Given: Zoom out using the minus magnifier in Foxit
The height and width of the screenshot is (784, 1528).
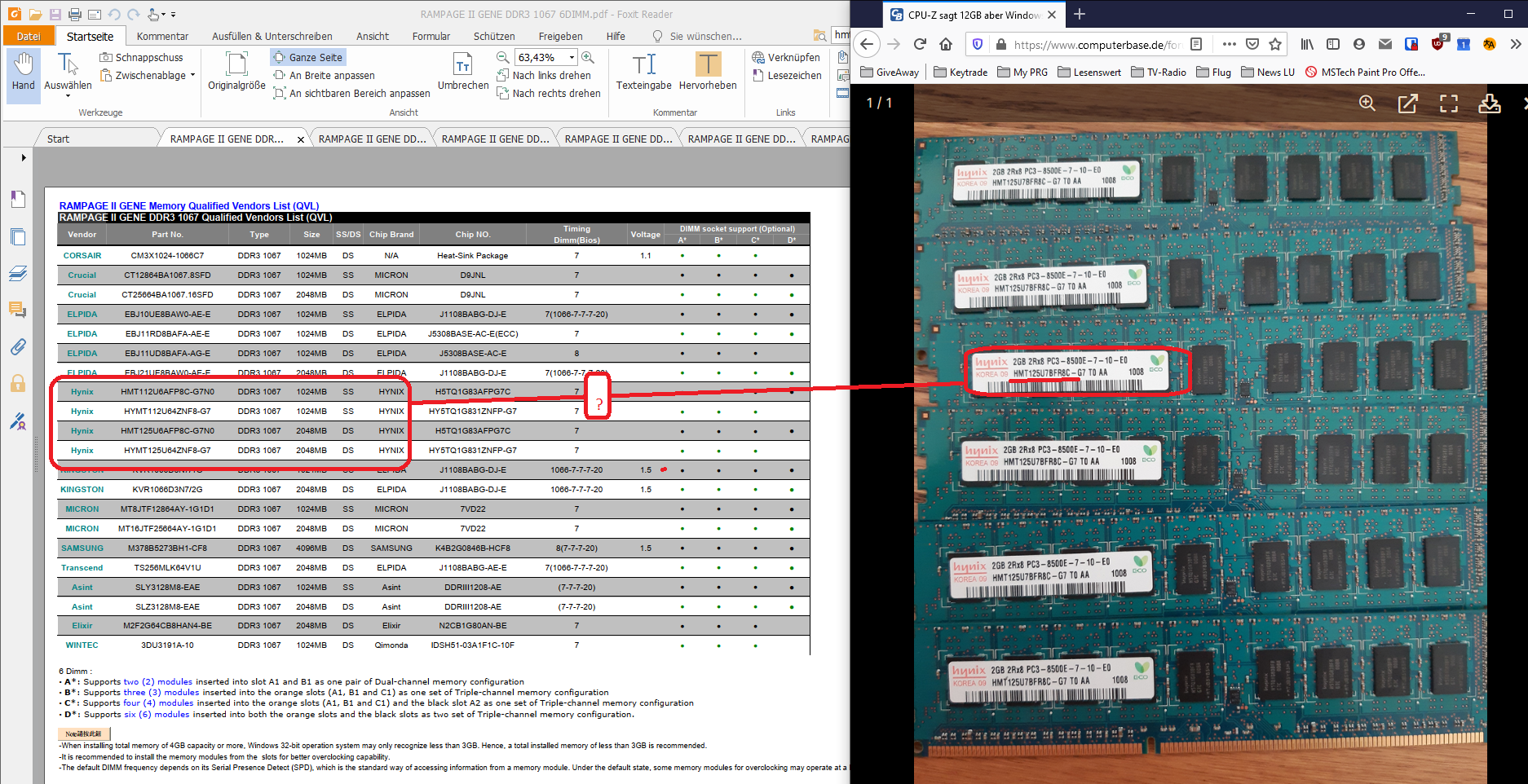Looking at the screenshot, I should [x=503, y=57].
